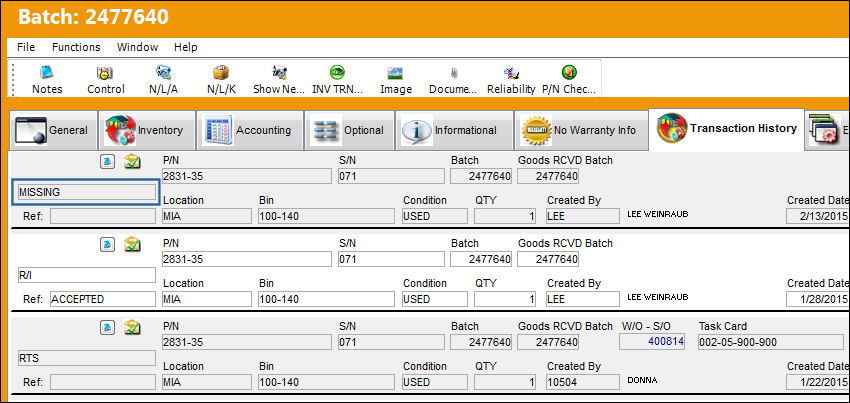Open the Help menu
This screenshot has width=850, height=403.
coord(185,47)
